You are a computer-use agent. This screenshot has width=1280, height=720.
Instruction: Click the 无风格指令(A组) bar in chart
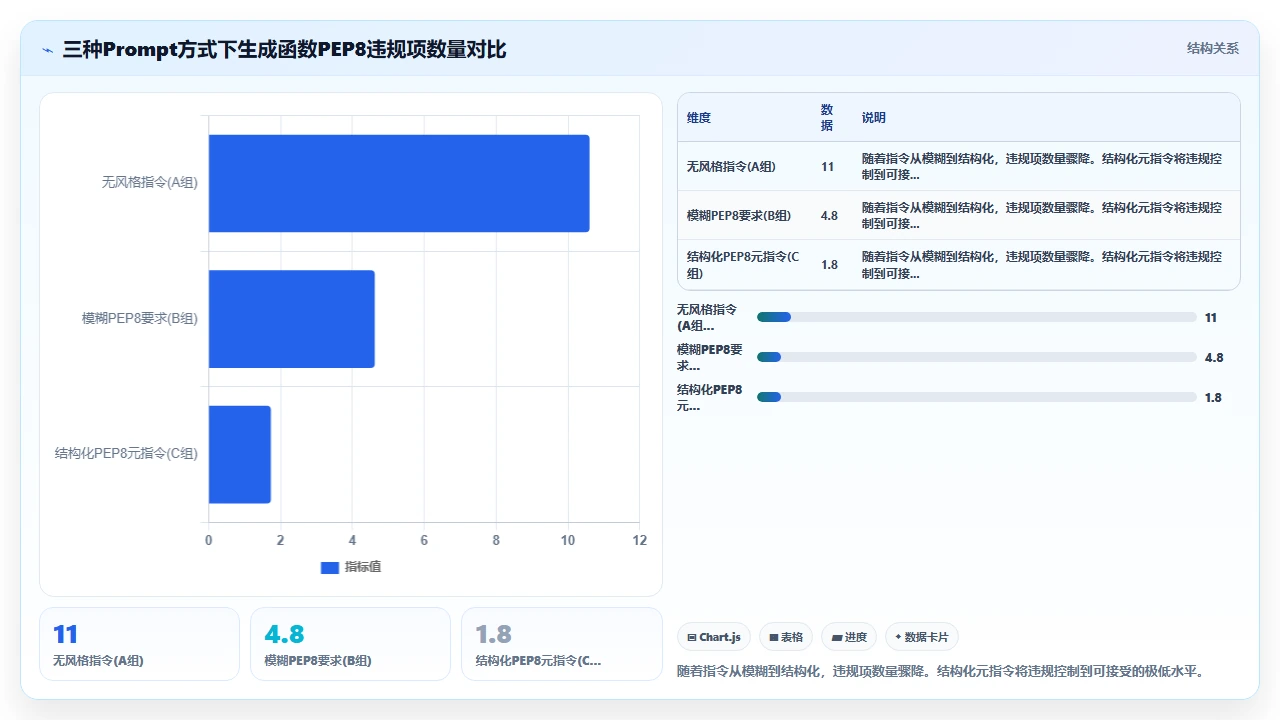(x=399, y=183)
